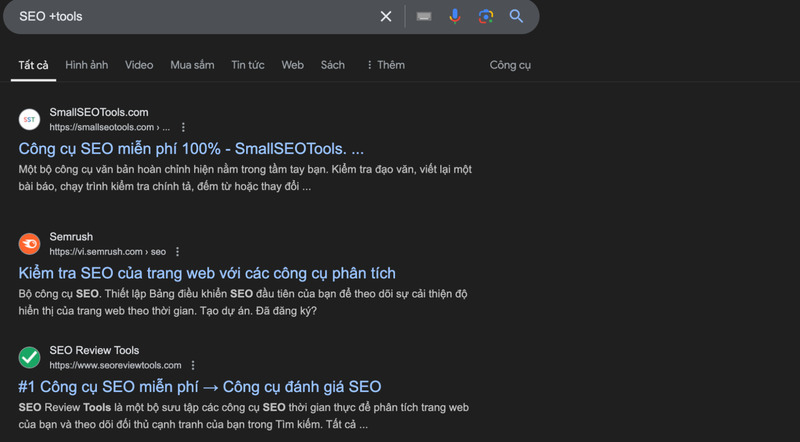Click the Semrush orange favicon

pos(30,244)
